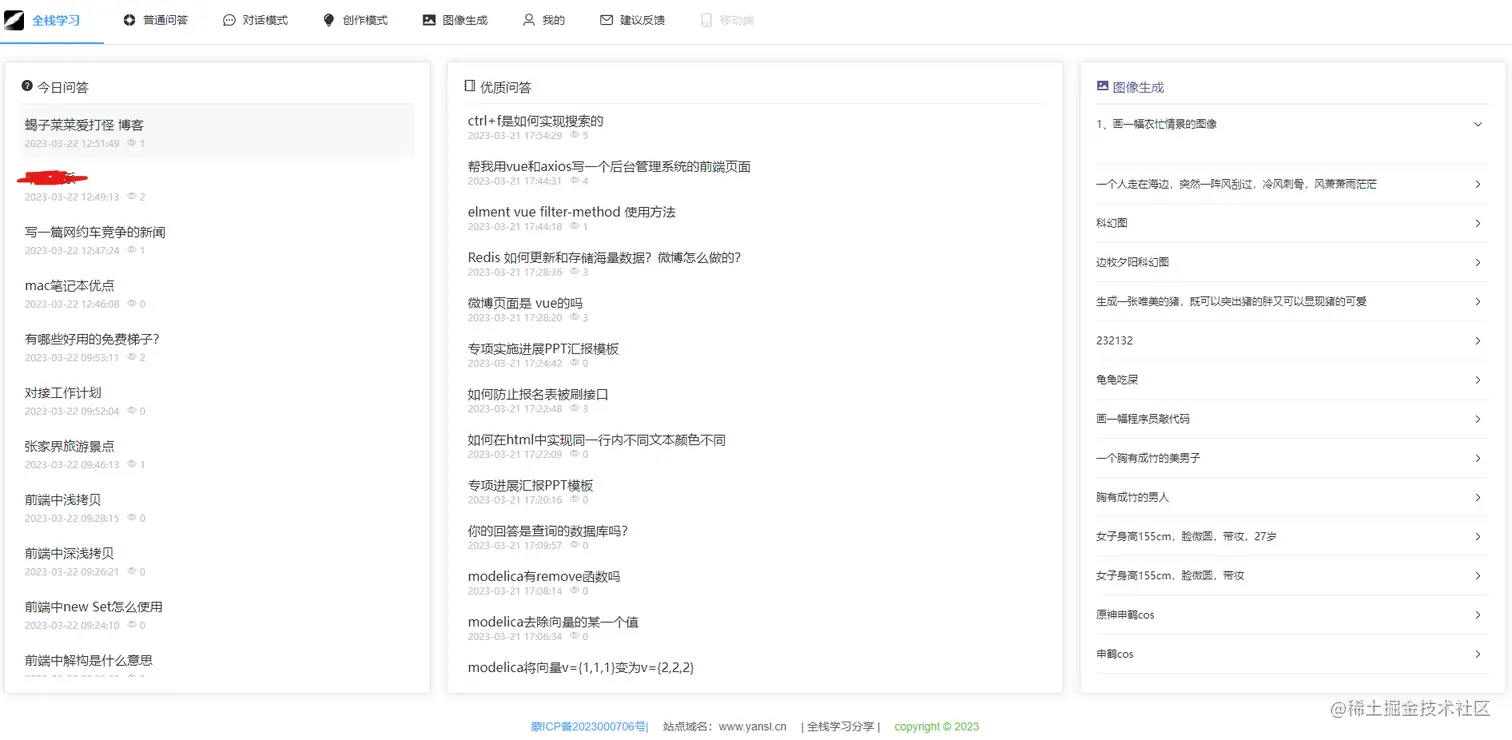Open the modelica将向量v={1,1,1}变为v={2,2,2} question

pyautogui.click(x=581, y=667)
